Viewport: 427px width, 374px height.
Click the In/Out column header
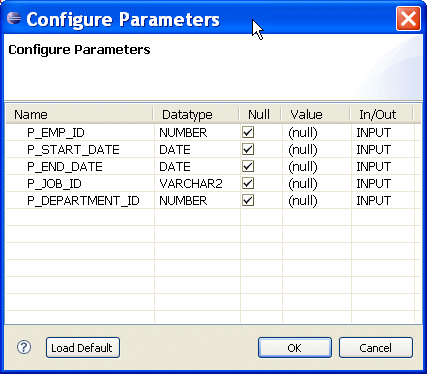[382, 115]
